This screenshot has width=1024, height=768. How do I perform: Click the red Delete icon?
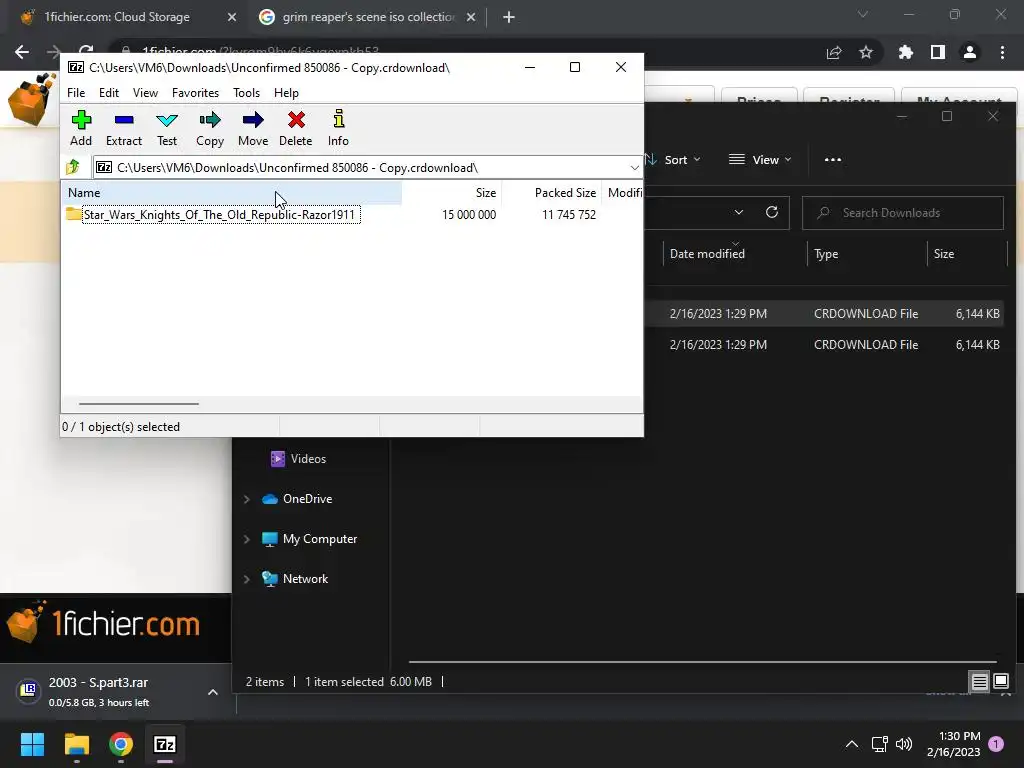tap(296, 128)
